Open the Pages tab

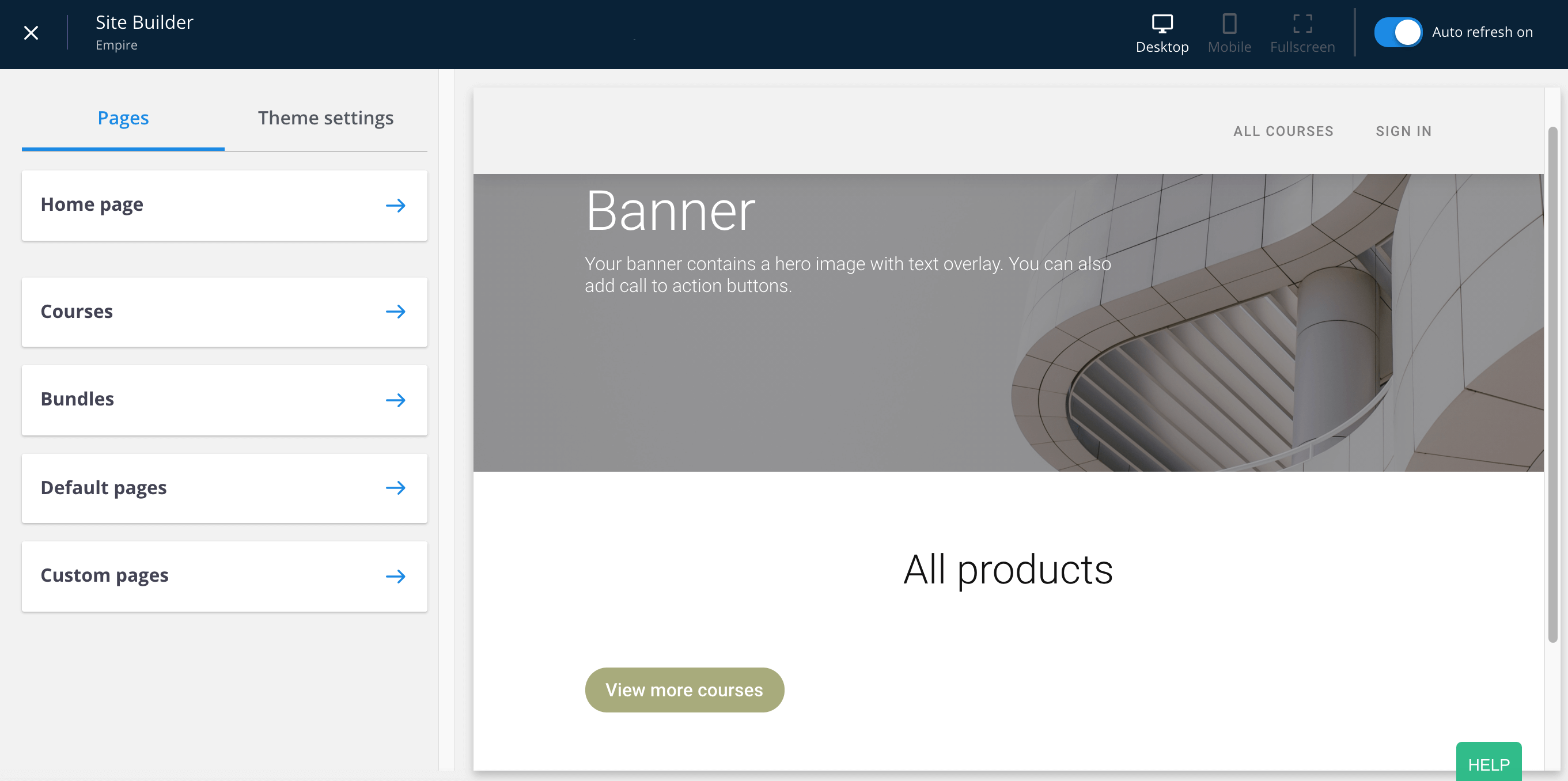click(x=123, y=118)
